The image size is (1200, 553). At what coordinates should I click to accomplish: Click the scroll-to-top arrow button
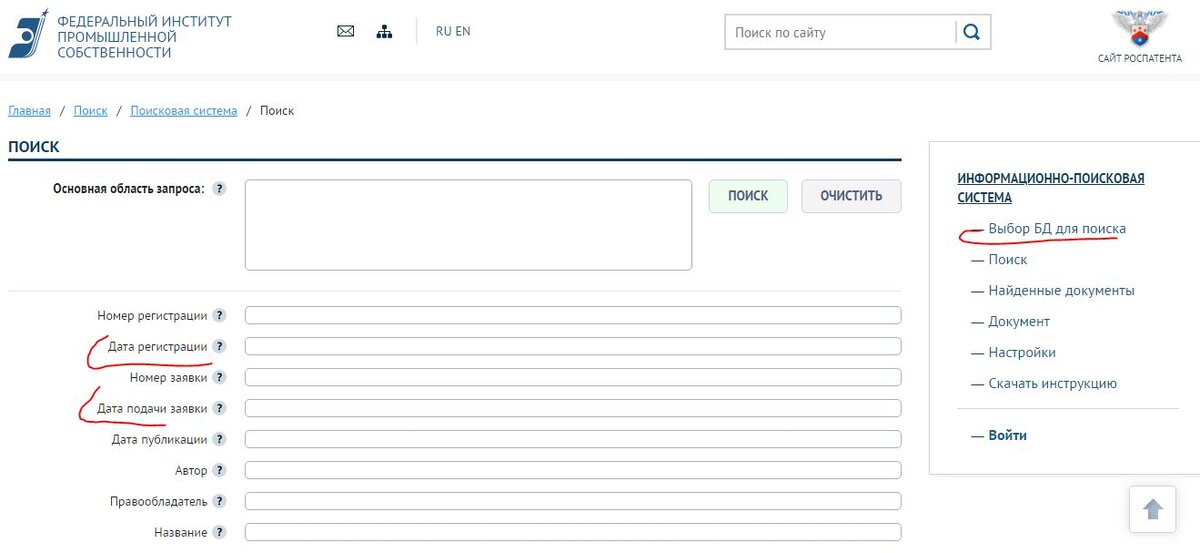[1152, 509]
